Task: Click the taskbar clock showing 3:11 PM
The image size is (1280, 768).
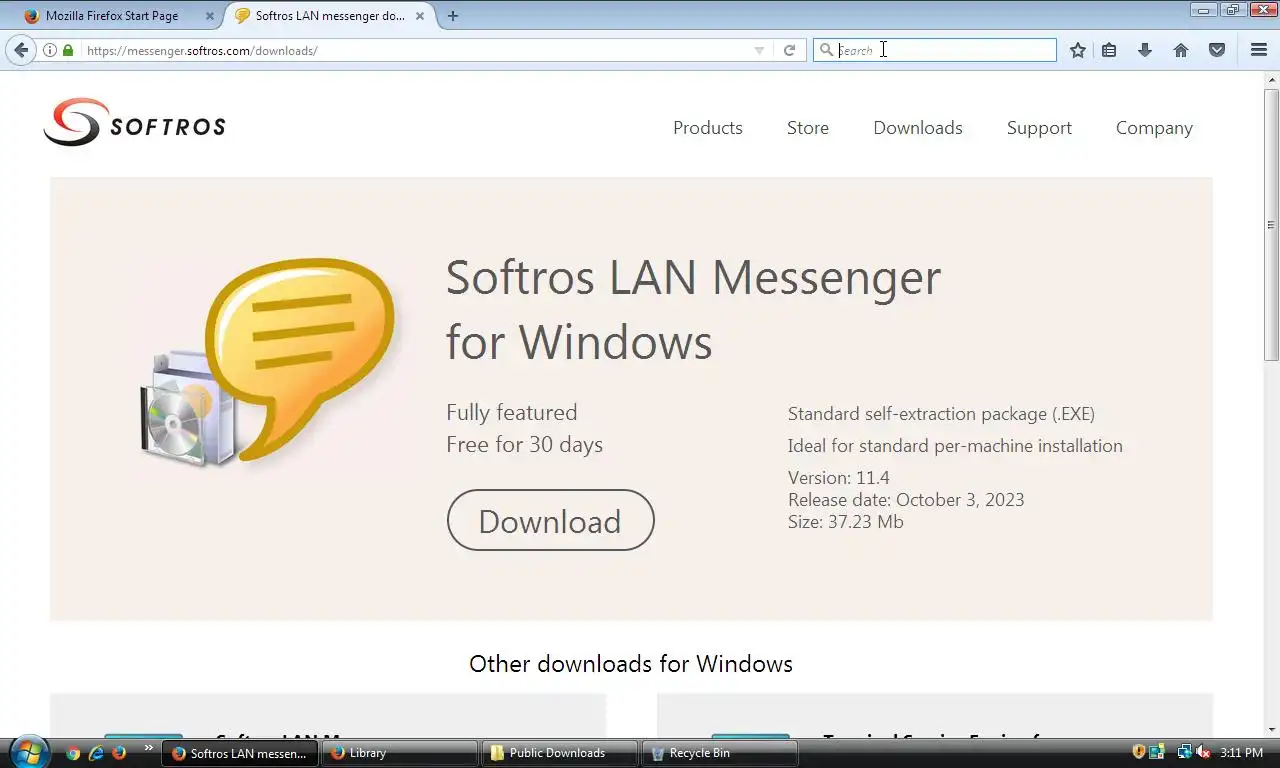Action: tap(1242, 753)
